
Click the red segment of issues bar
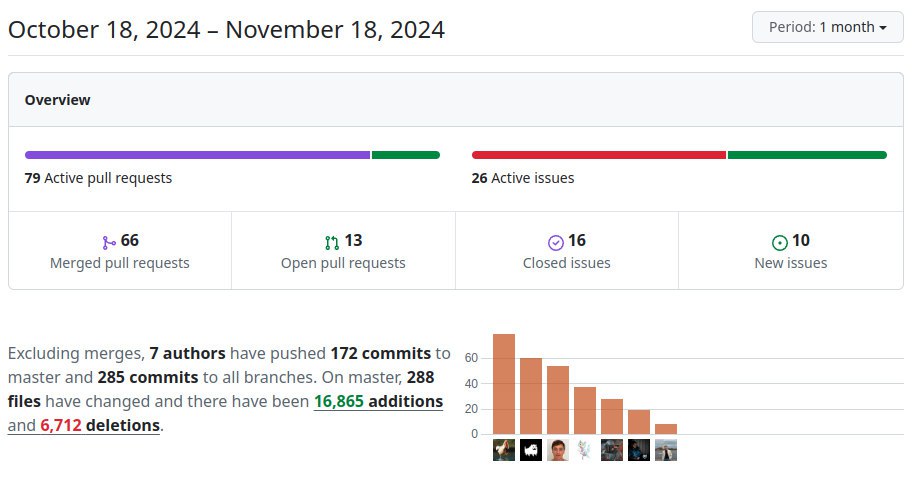tap(598, 155)
